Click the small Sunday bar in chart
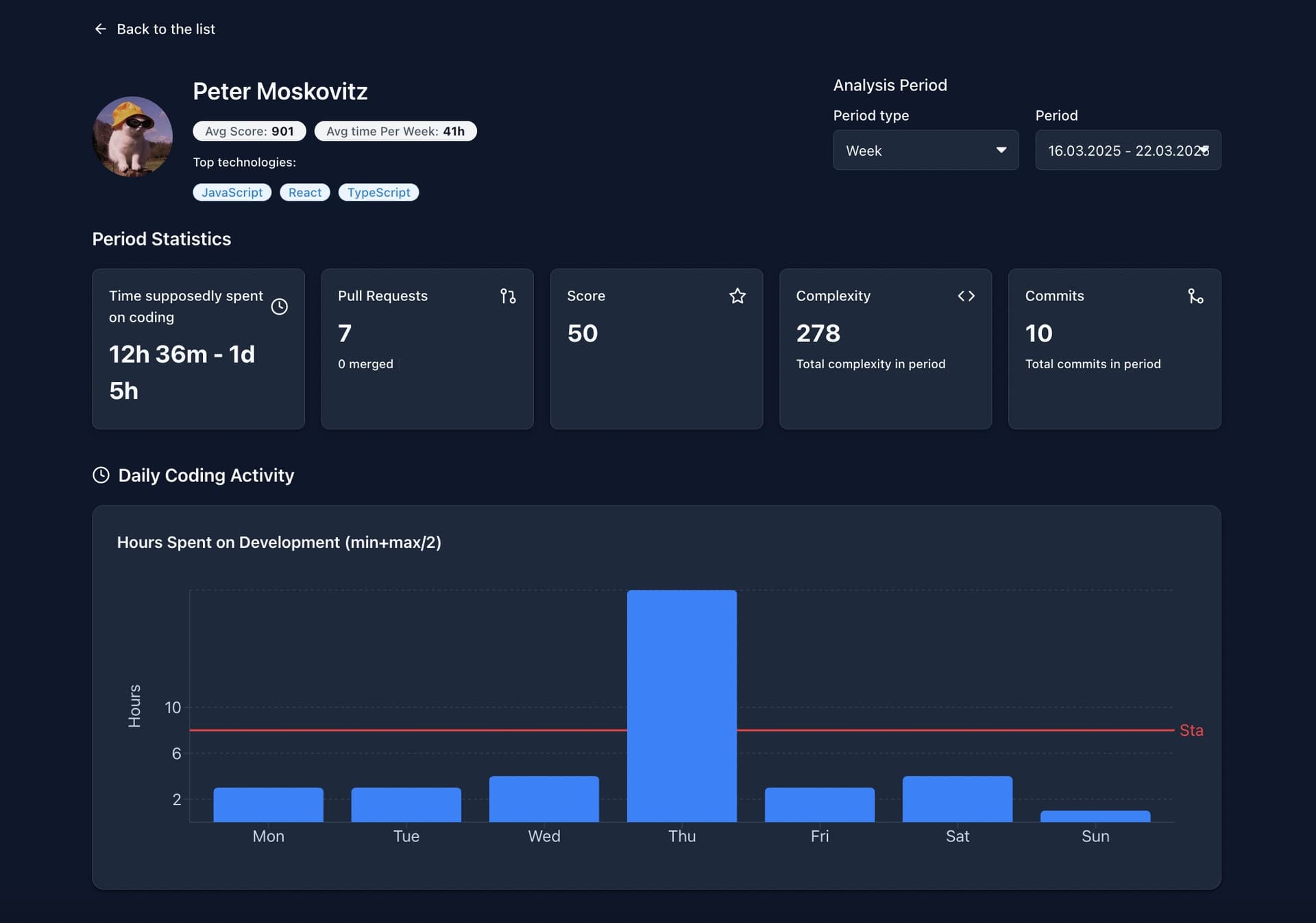 pyautogui.click(x=1095, y=816)
